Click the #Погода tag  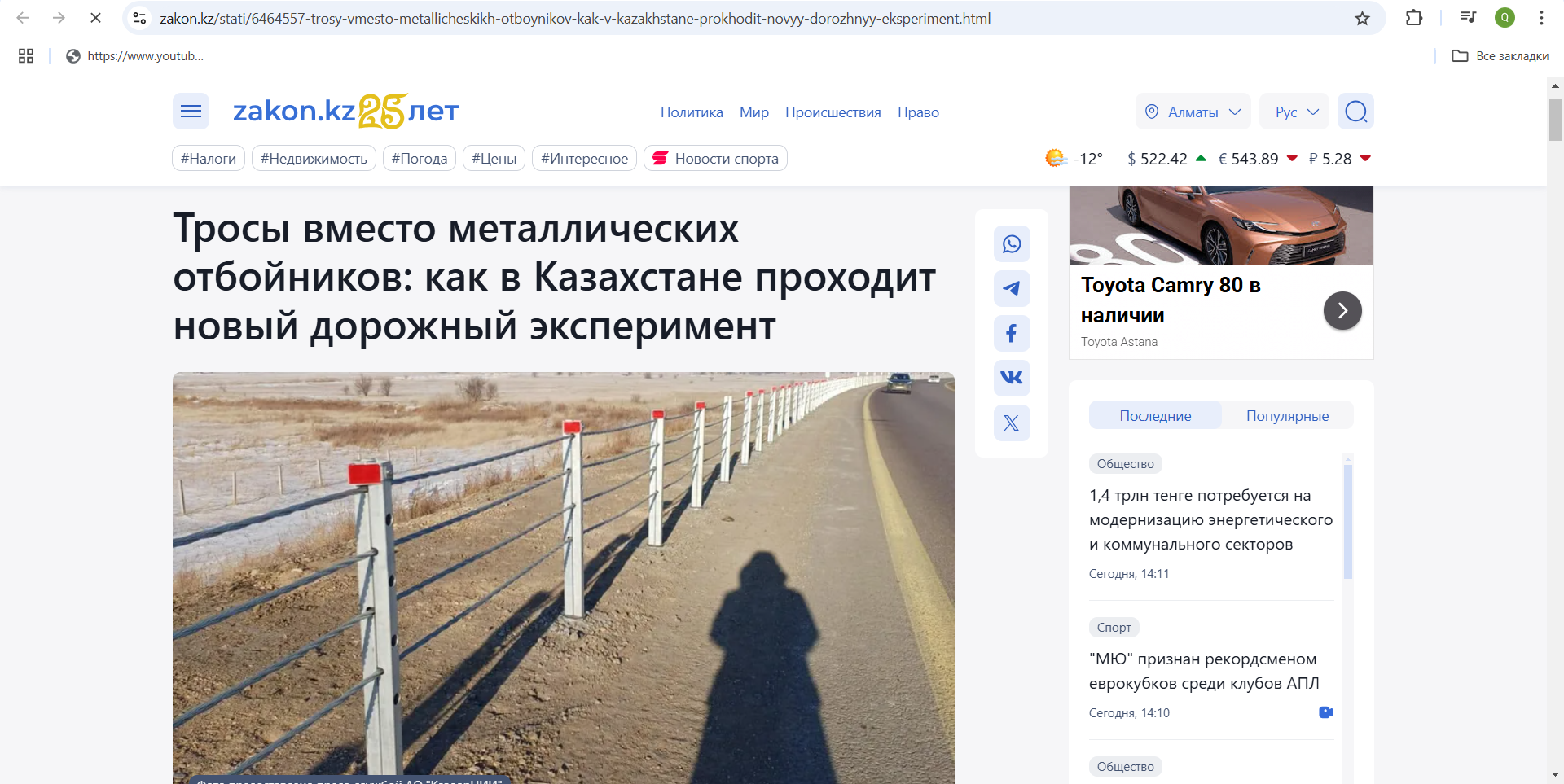(420, 158)
